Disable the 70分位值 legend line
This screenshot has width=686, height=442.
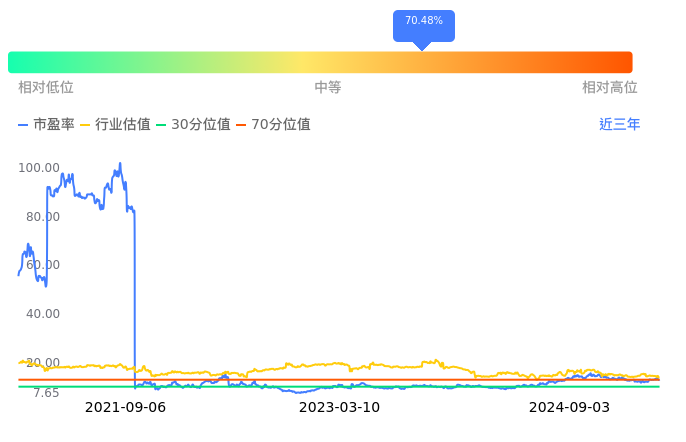tap(273, 125)
